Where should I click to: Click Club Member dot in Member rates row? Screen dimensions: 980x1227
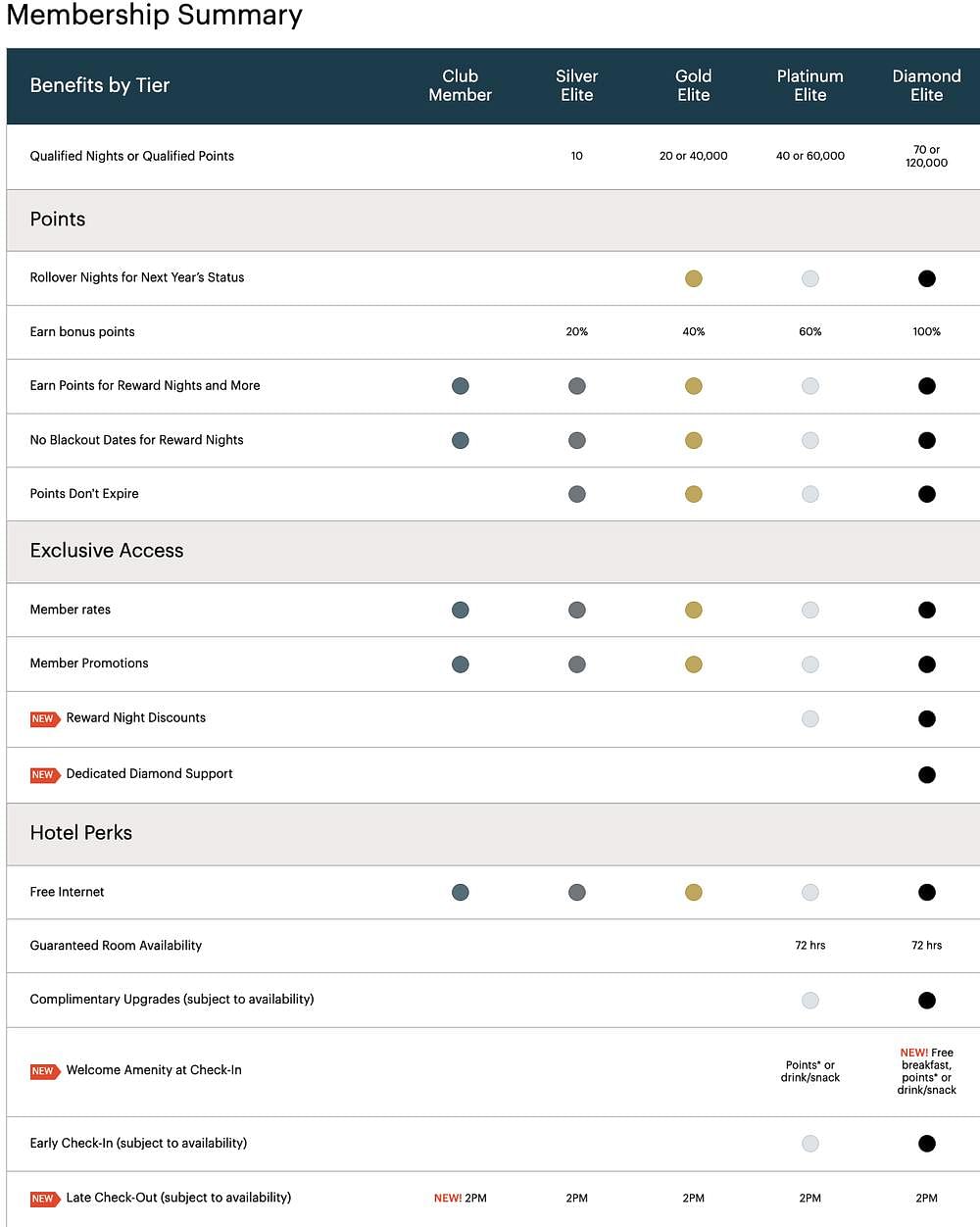click(461, 610)
